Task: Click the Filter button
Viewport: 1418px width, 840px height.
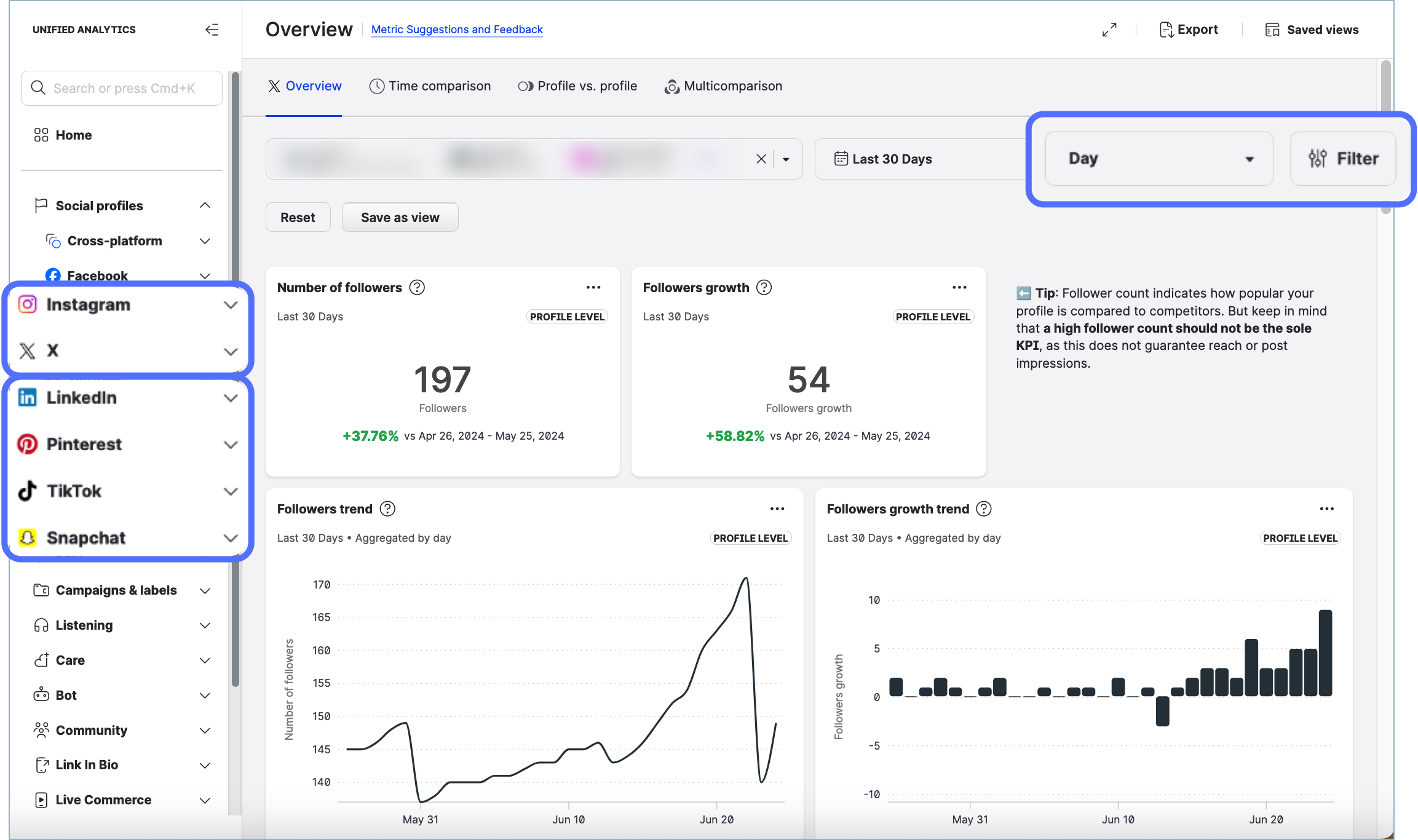Action: click(x=1343, y=159)
